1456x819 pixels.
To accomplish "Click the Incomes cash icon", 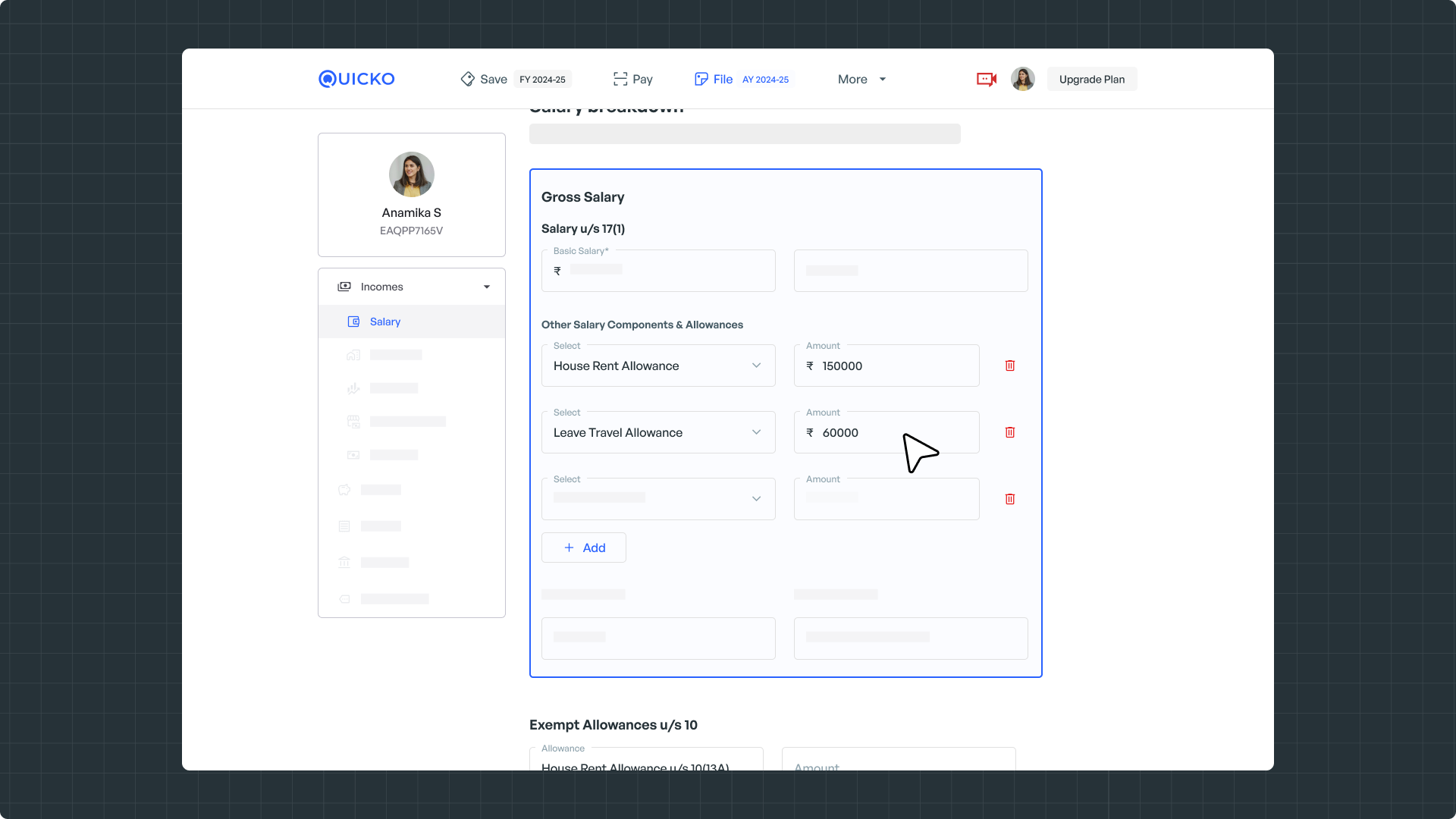I will (x=344, y=287).
